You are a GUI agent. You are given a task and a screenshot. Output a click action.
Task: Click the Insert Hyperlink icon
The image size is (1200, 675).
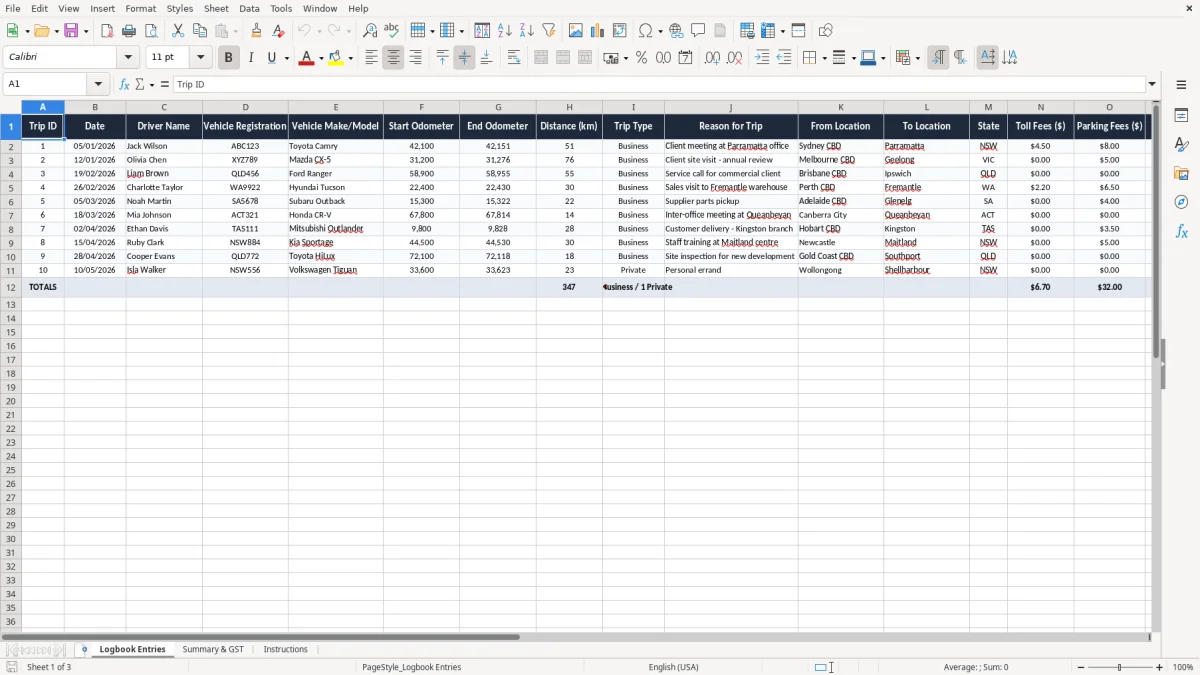[x=677, y=31]
